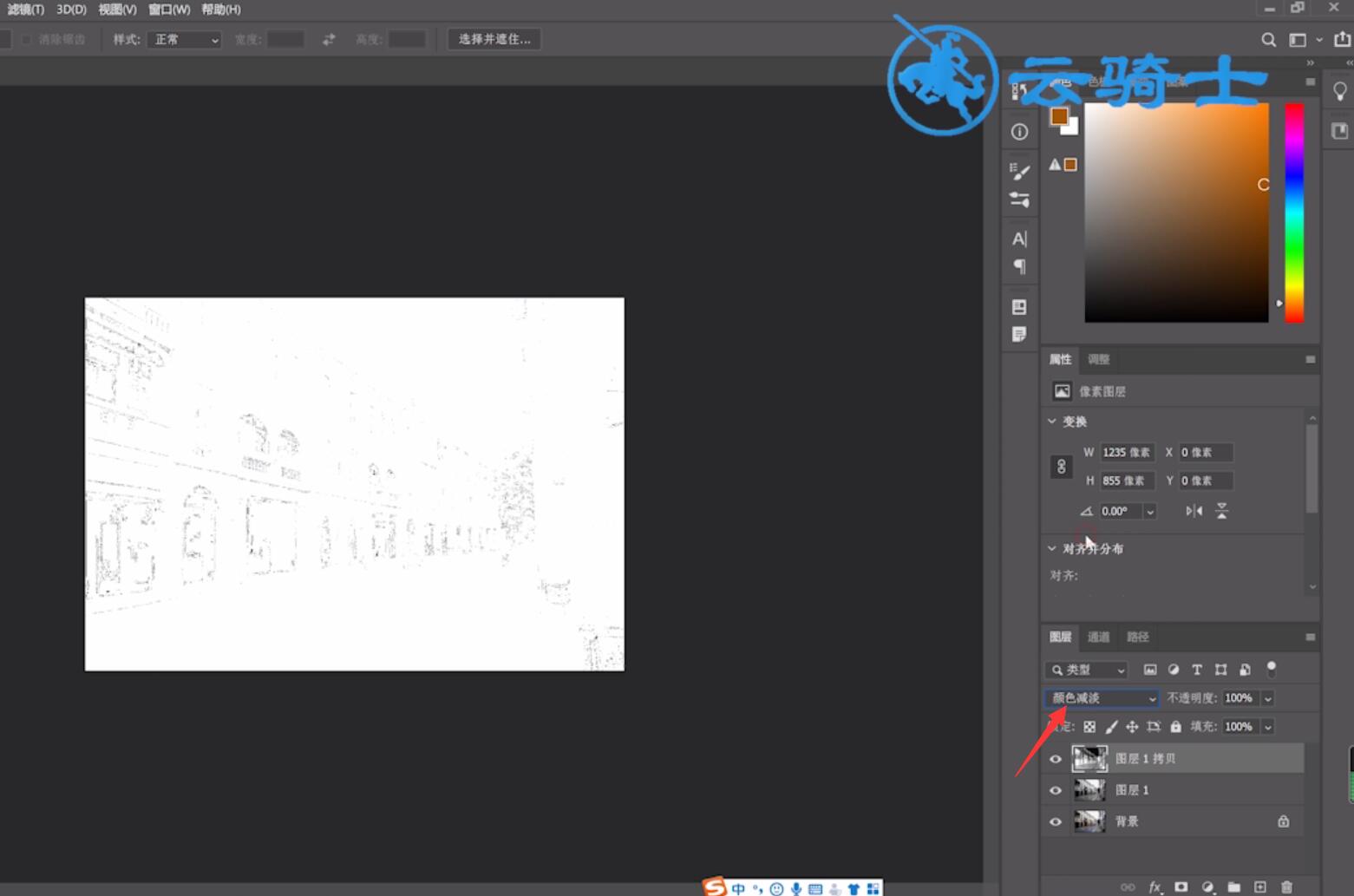The height and width of the screenshot is (896, 1354).
Task: Click the Y position field
Action: coord(1206,481)
